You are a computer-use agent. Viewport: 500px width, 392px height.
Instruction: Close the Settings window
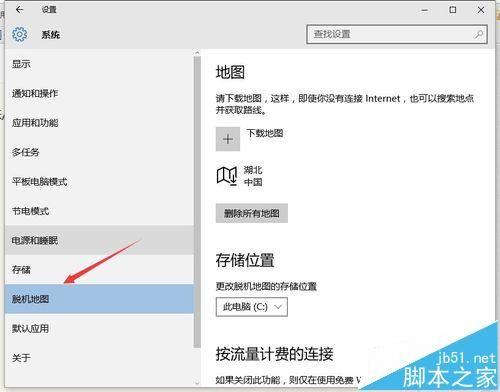coord(481,10)
